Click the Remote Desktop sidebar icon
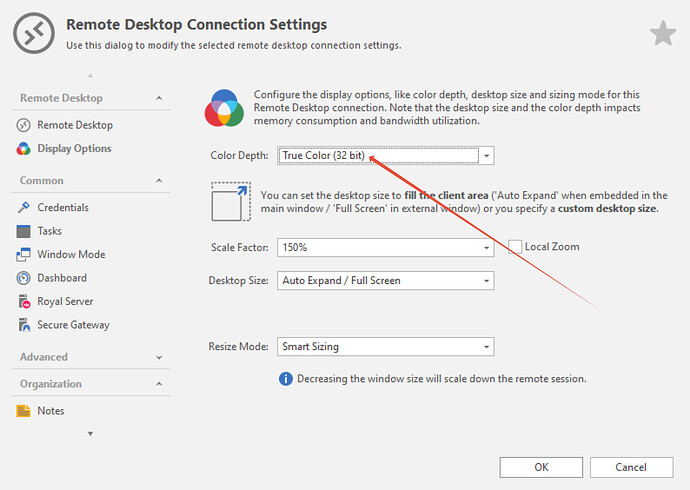 pyautogui.click(x=24, y=125)
